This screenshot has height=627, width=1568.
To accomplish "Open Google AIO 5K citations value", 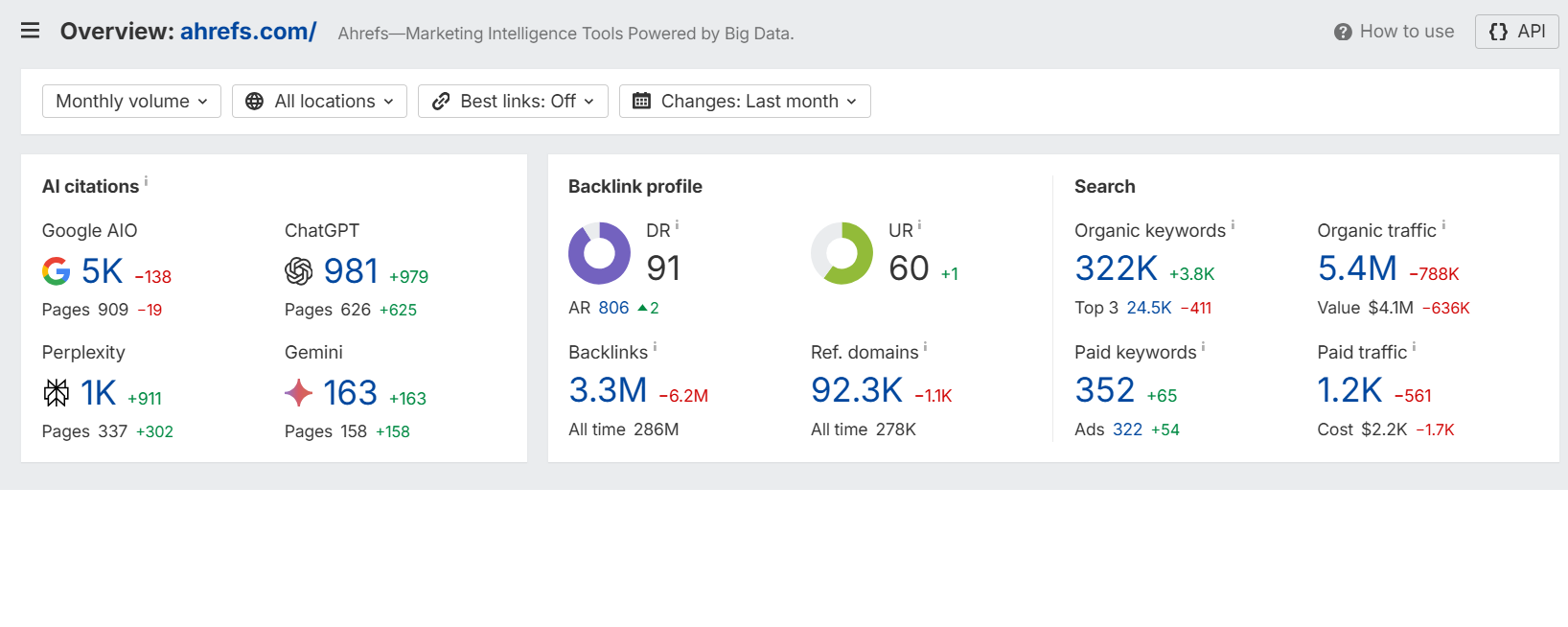I will point(103,271).
